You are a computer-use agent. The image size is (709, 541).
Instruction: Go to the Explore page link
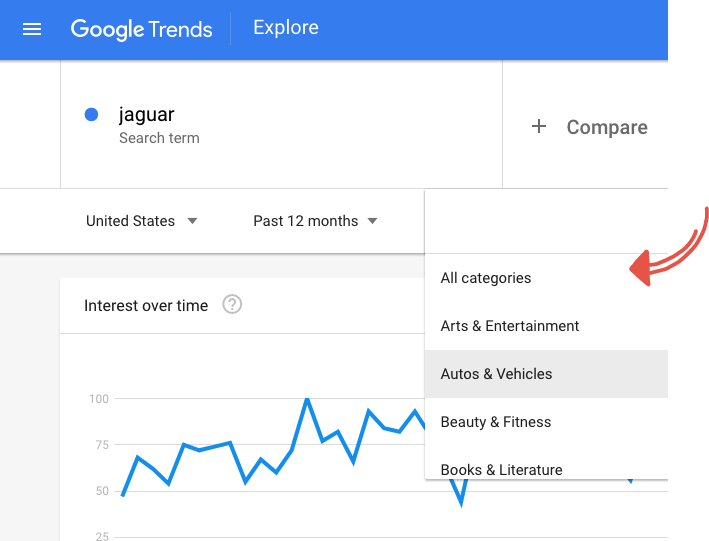[286, 28]
